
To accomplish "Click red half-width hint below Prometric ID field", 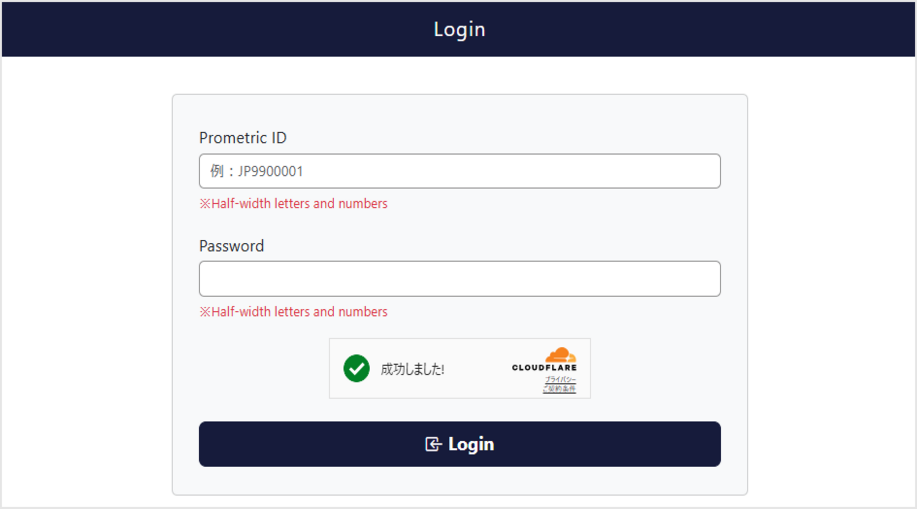I will (293, 204).
